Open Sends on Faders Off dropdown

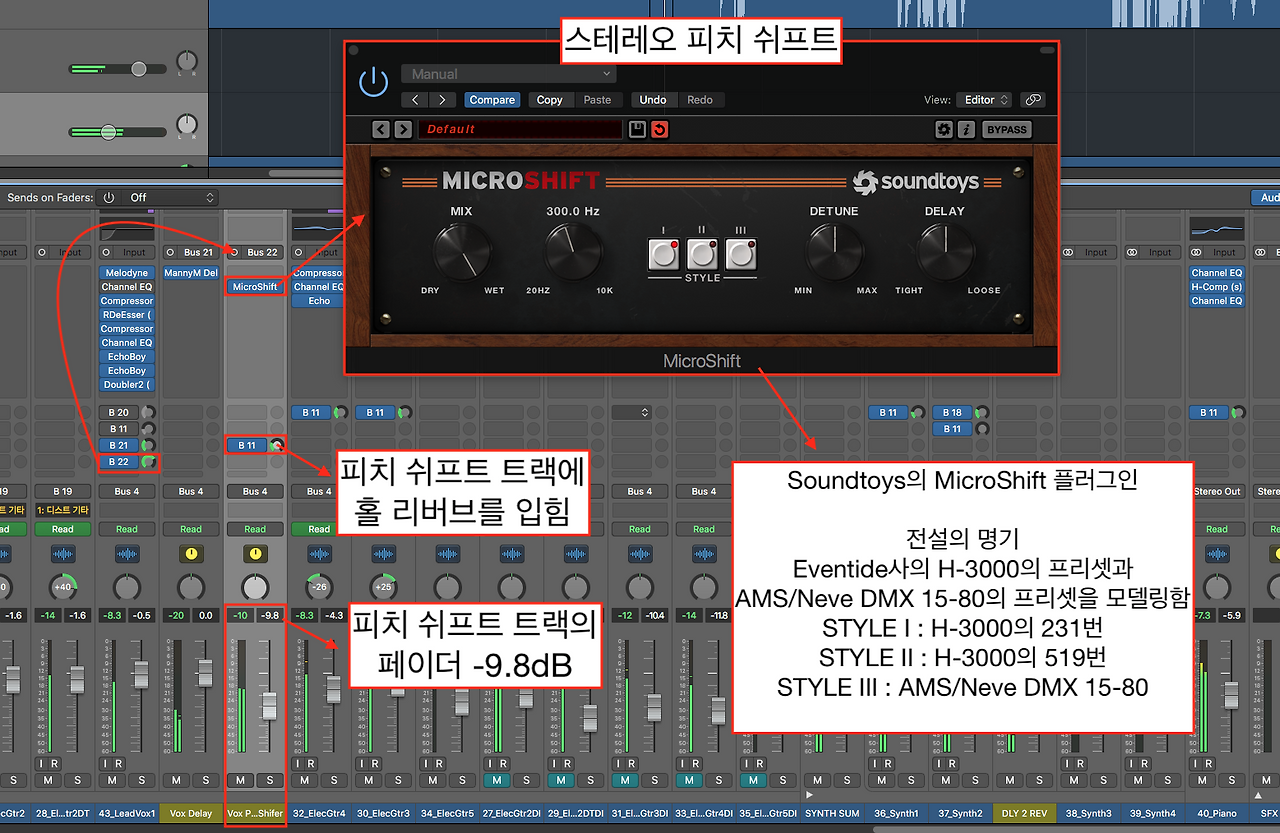(170, 198)
